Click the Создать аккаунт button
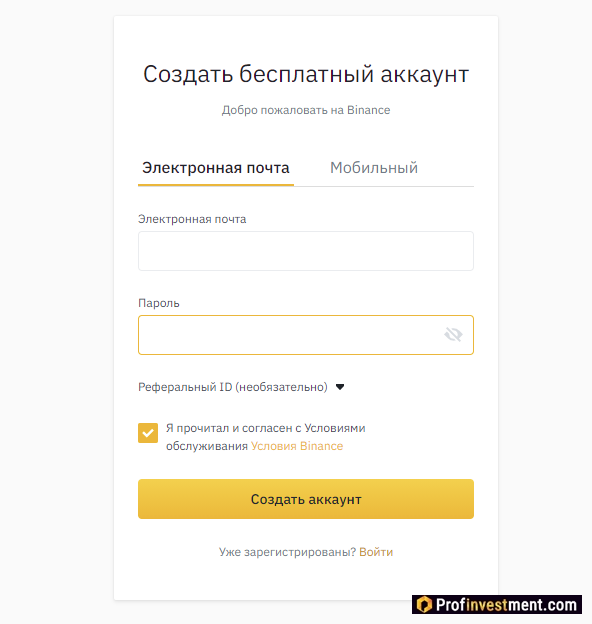592x624 pixels. point(306,499)
